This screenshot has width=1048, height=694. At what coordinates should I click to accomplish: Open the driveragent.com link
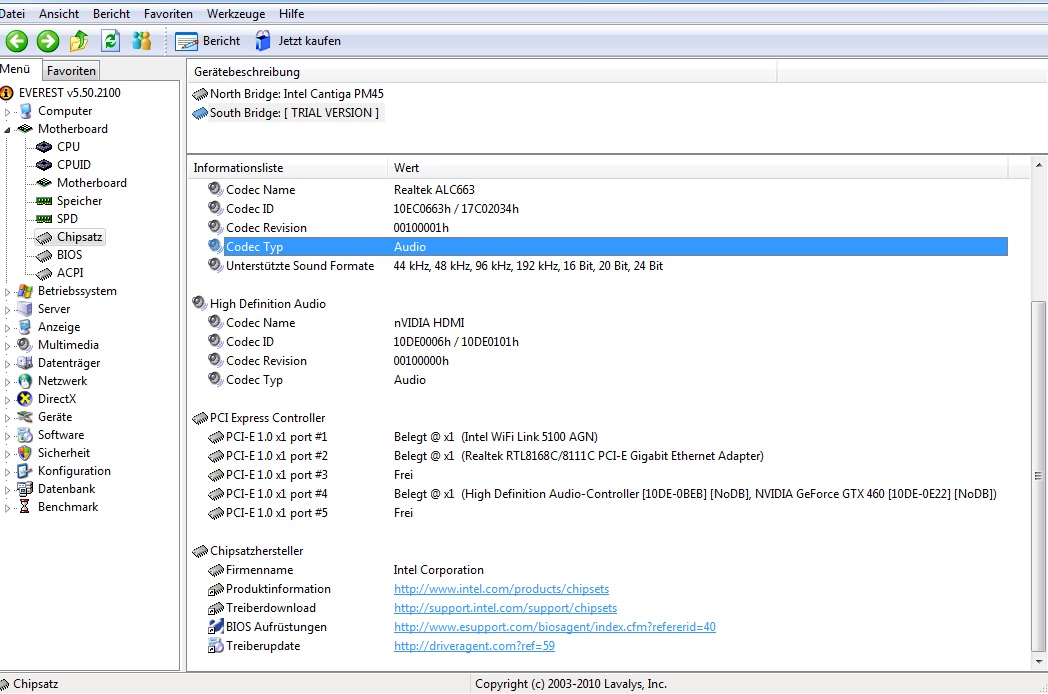click(475, 647)
